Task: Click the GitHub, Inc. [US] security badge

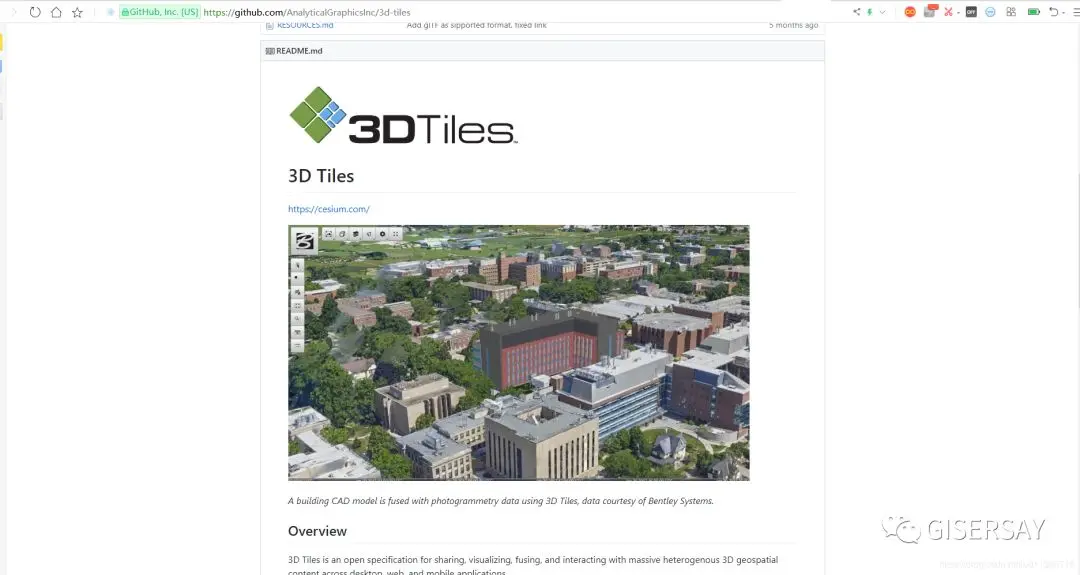Action: 160,12
